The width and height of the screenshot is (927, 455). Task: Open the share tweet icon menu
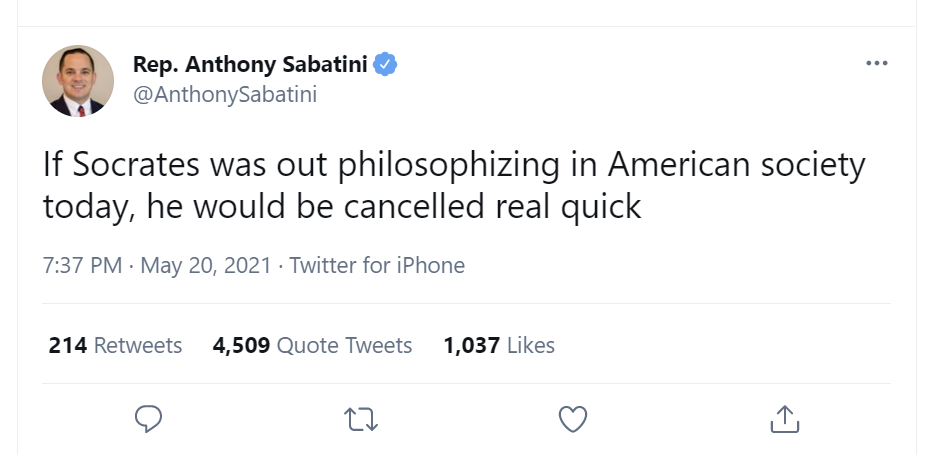[x=785, y=419]
